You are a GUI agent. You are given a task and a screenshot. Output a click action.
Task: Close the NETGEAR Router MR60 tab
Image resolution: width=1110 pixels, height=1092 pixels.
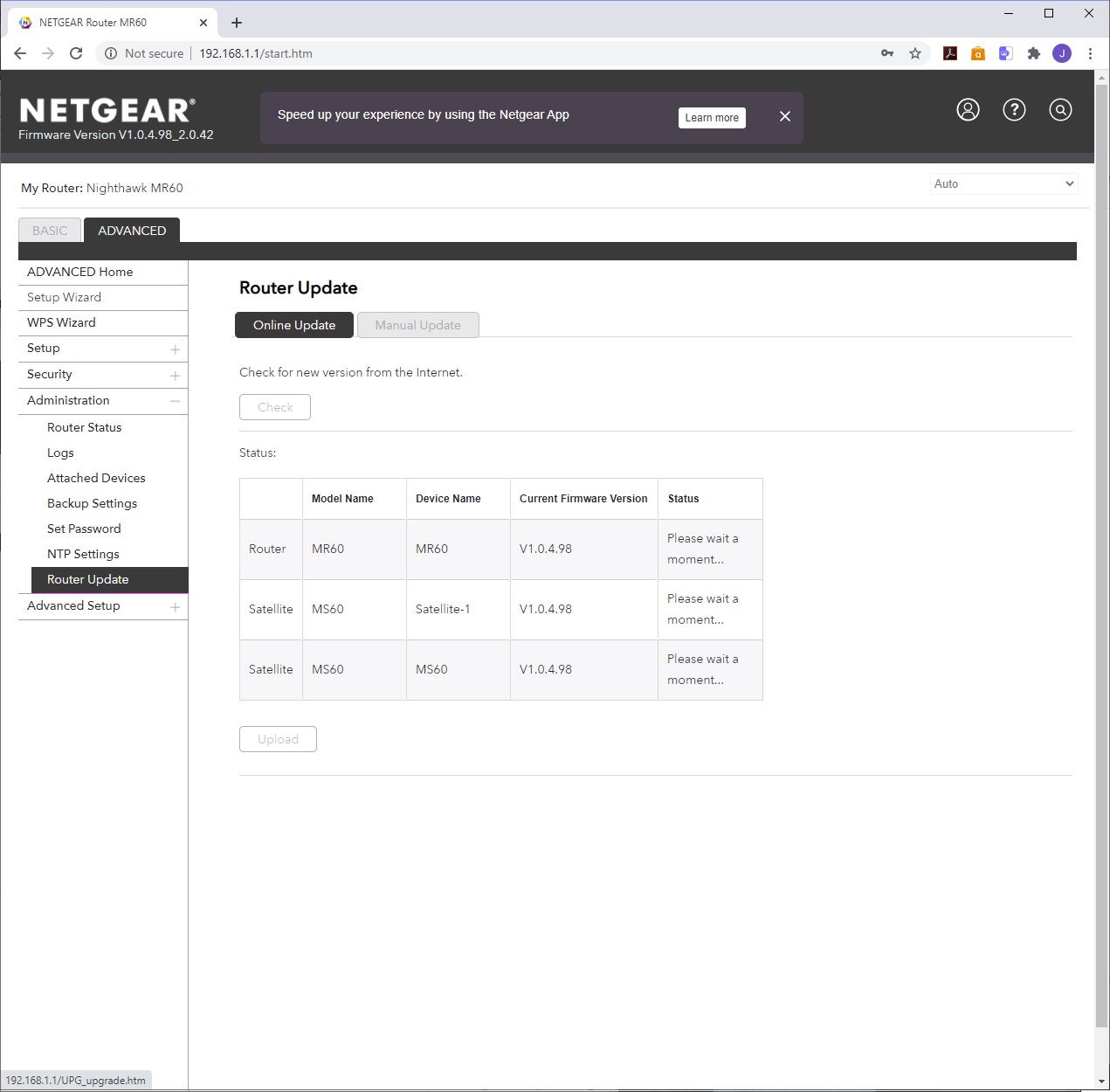click(203, 23)
